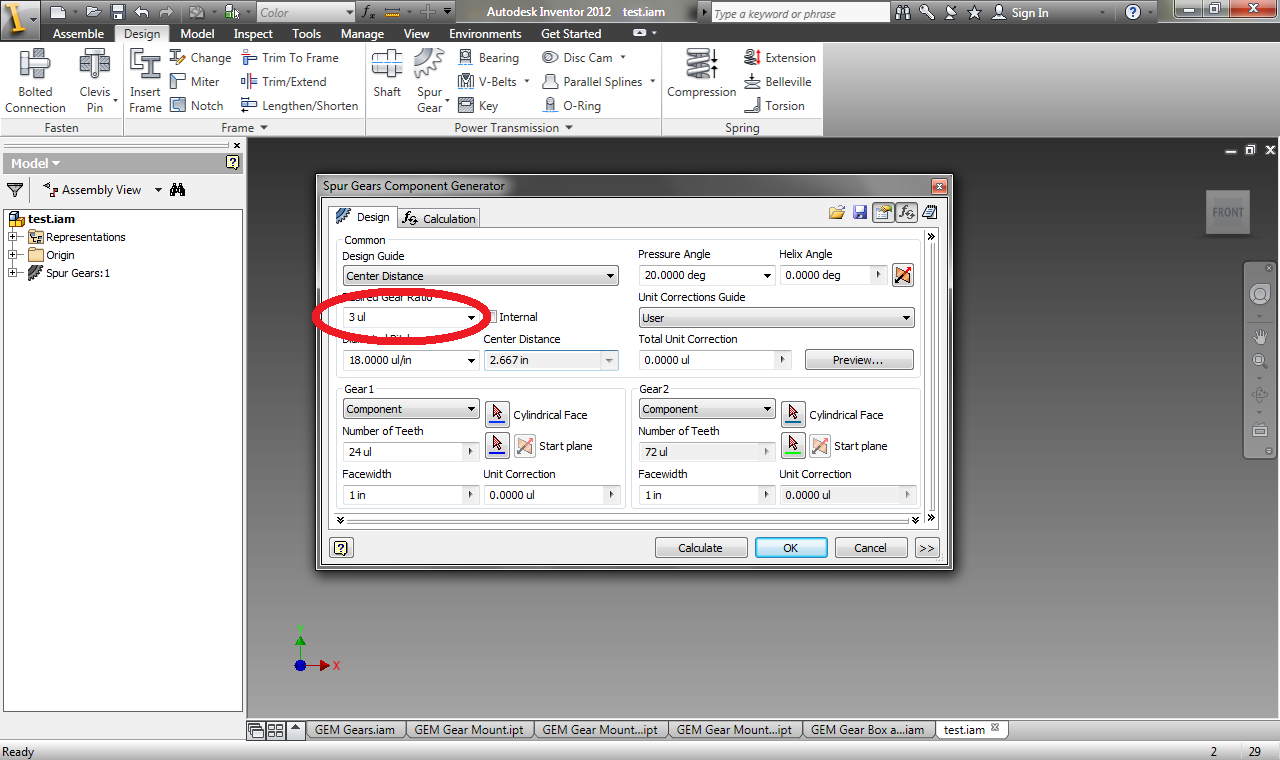
Task: Click Gear2 Start plane selector
Action: (x=793, y=445)
